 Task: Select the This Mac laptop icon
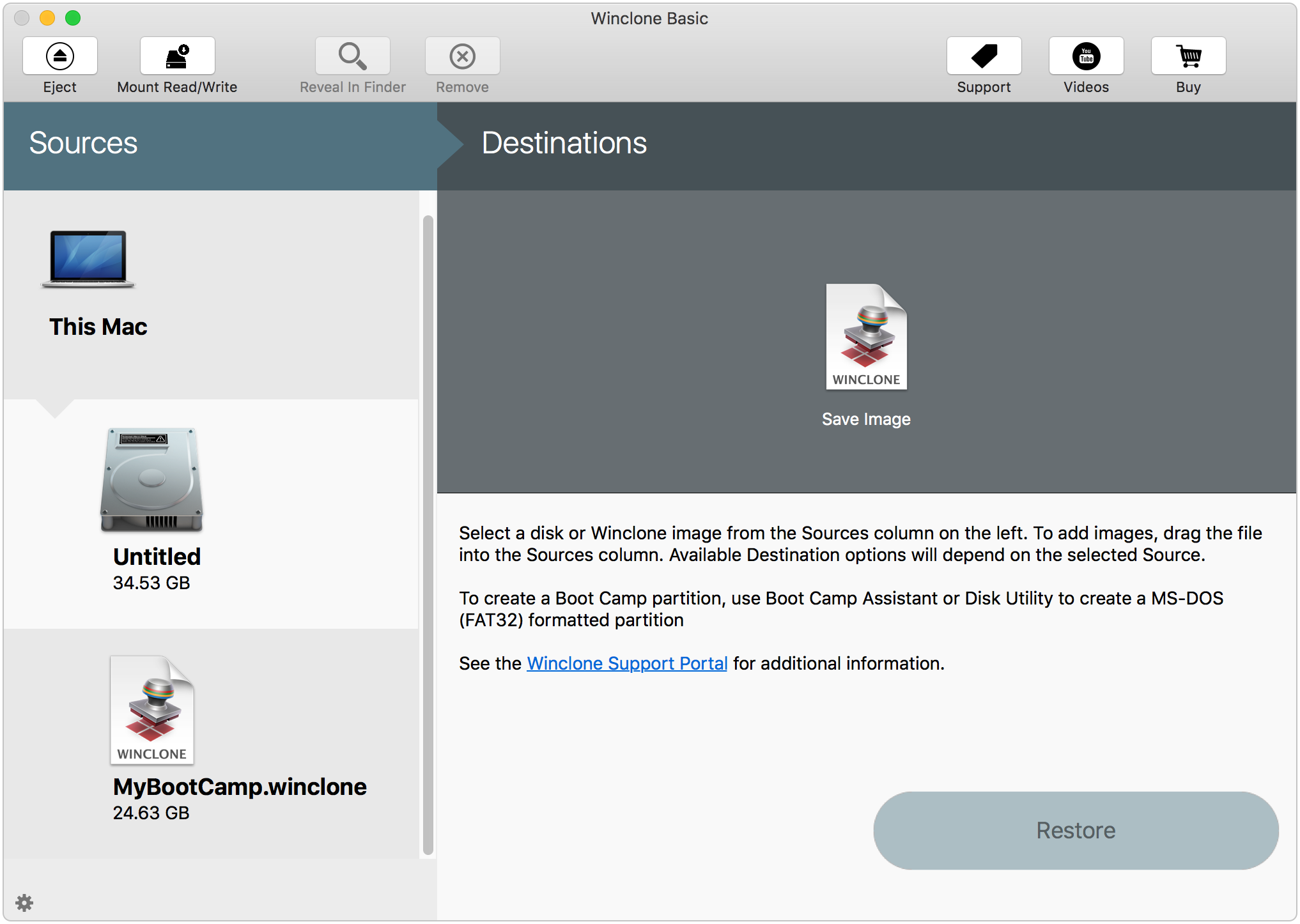88,259
